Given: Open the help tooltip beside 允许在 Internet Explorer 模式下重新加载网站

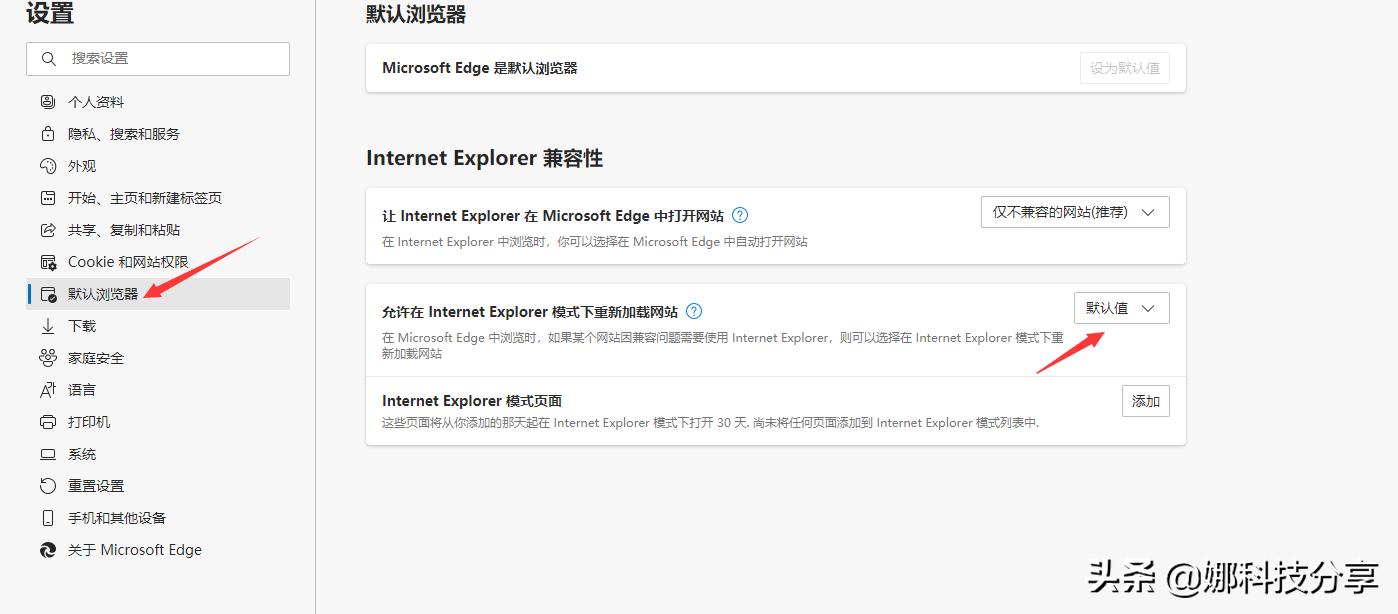Looking at the screenshot, I should 693,311.
